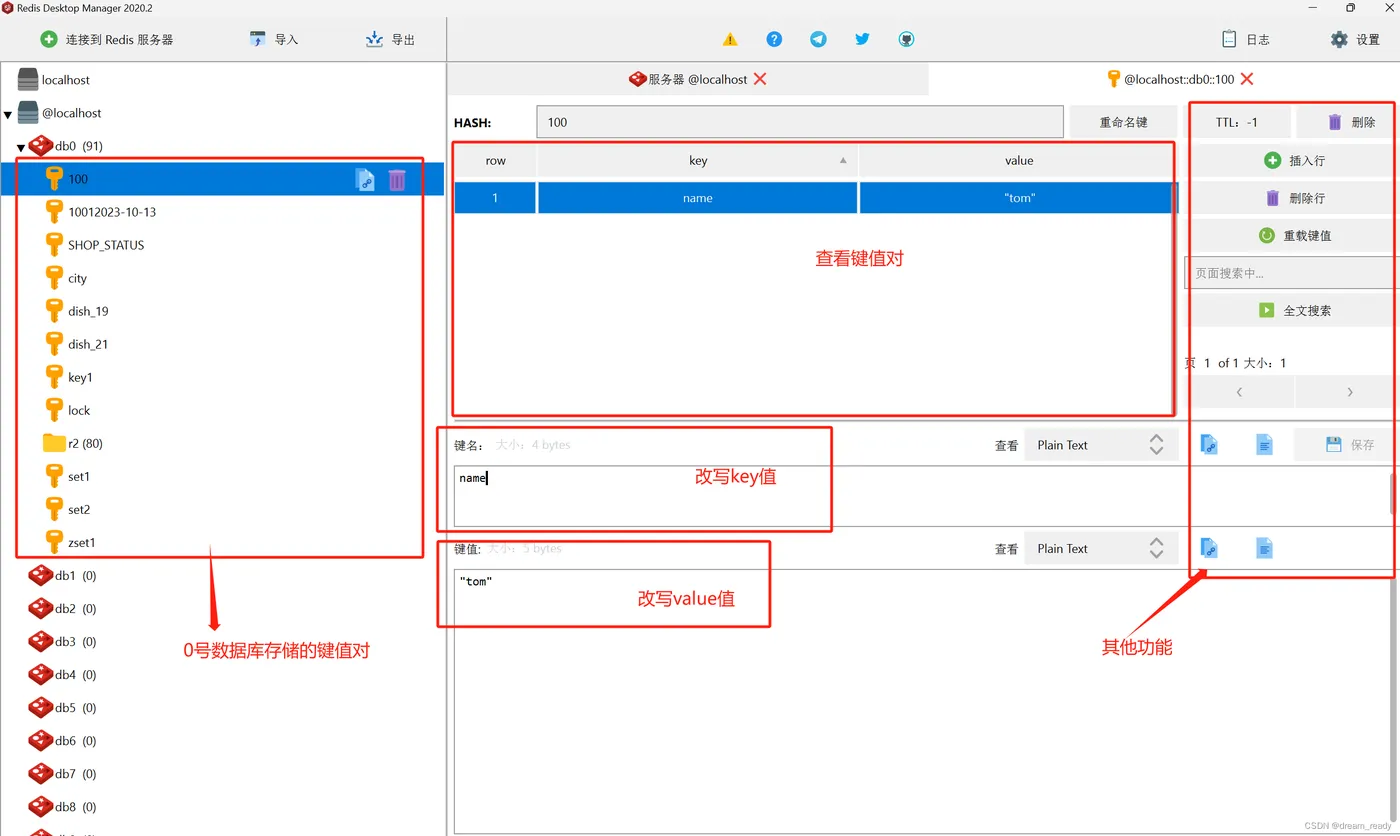Open the GitHub icon link
Image resolution: width=1400 pixels, height=836 pixels.
pyautogui.click(x=906, y=39)
